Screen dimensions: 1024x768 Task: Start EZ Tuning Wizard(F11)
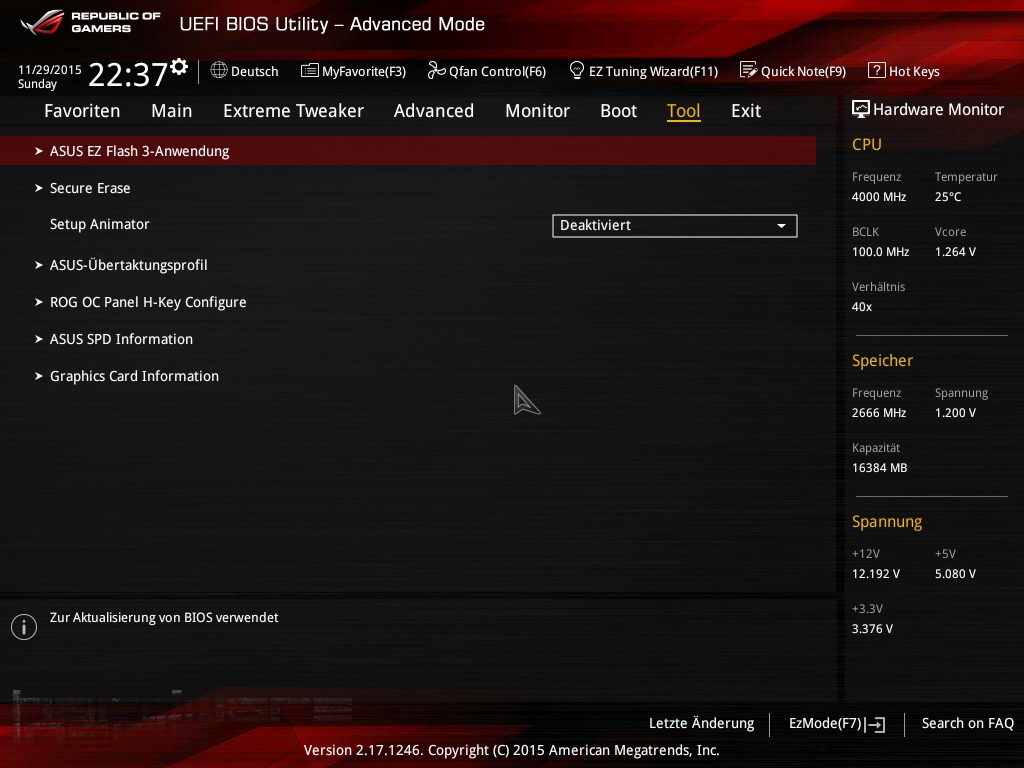tap(644, 71)
